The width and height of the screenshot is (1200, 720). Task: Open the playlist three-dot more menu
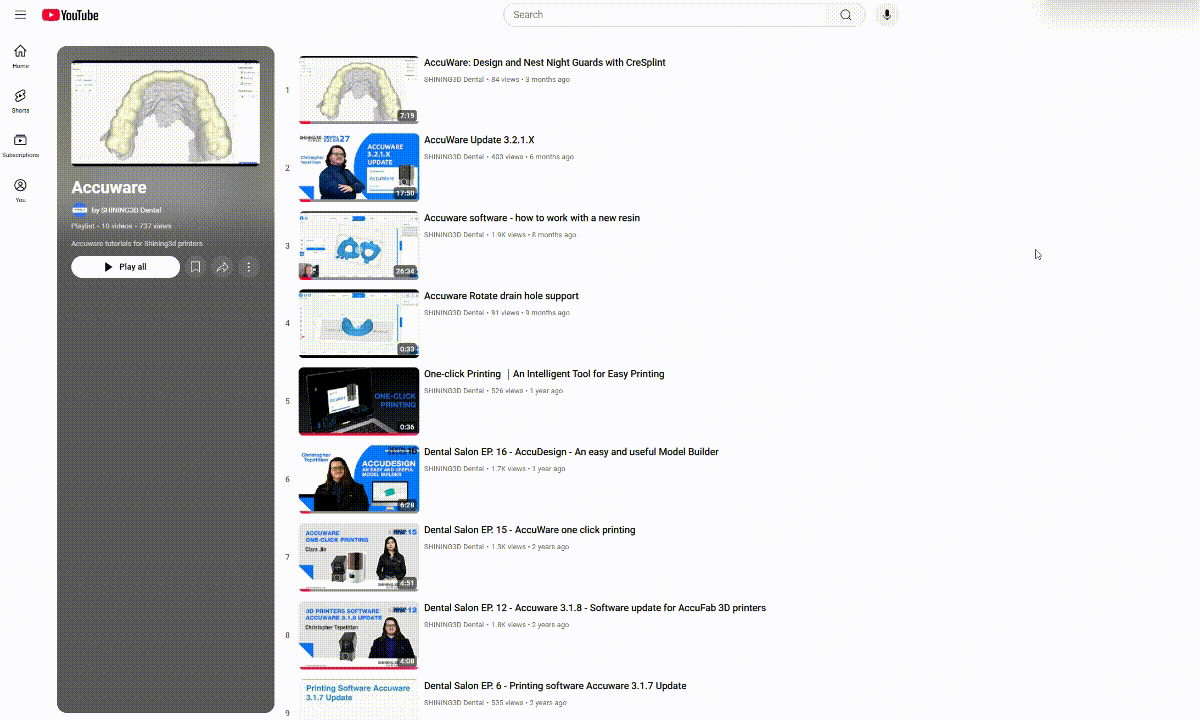tap(249, 267)
